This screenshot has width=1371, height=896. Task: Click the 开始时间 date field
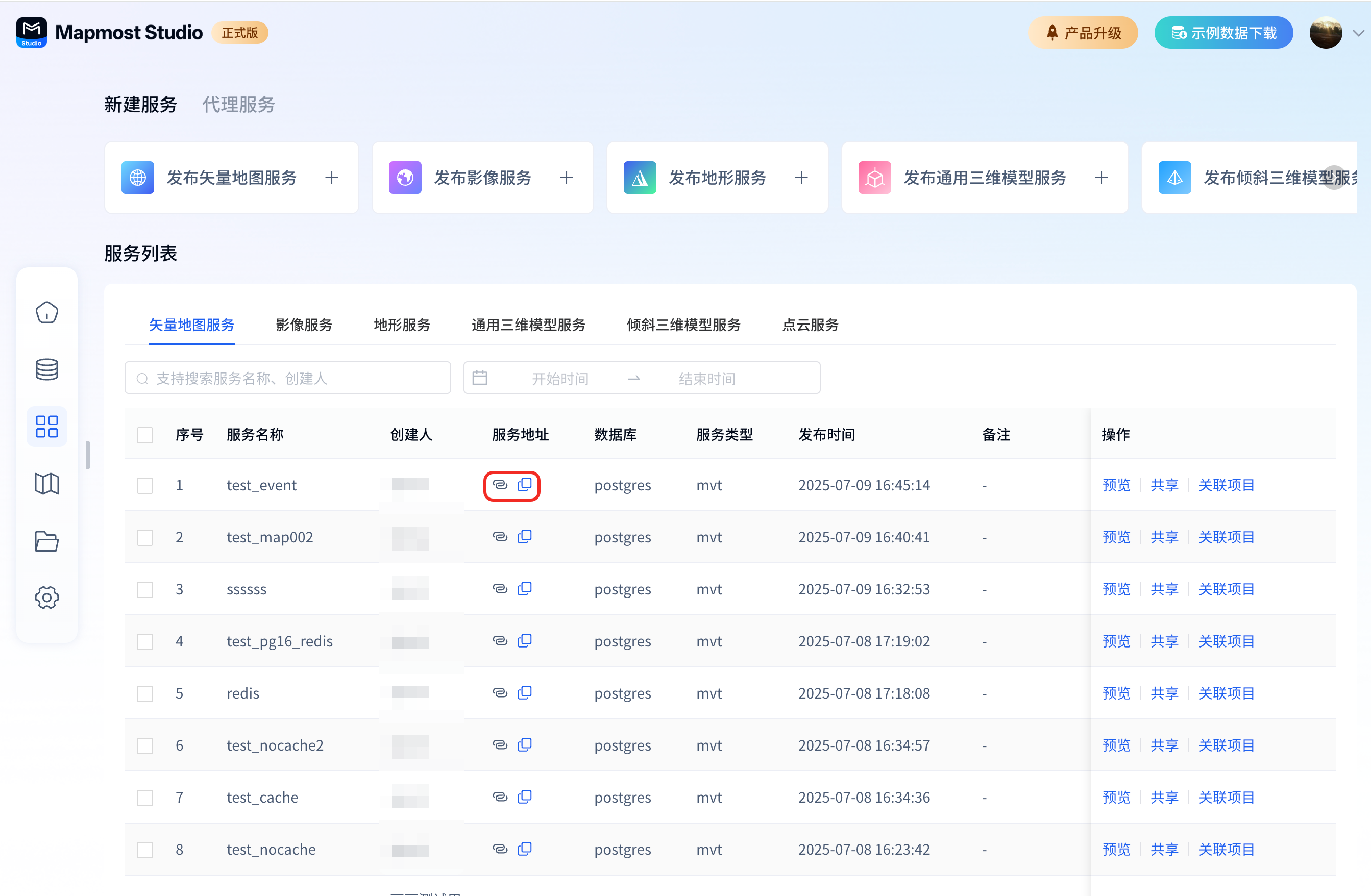pos(560,378)
